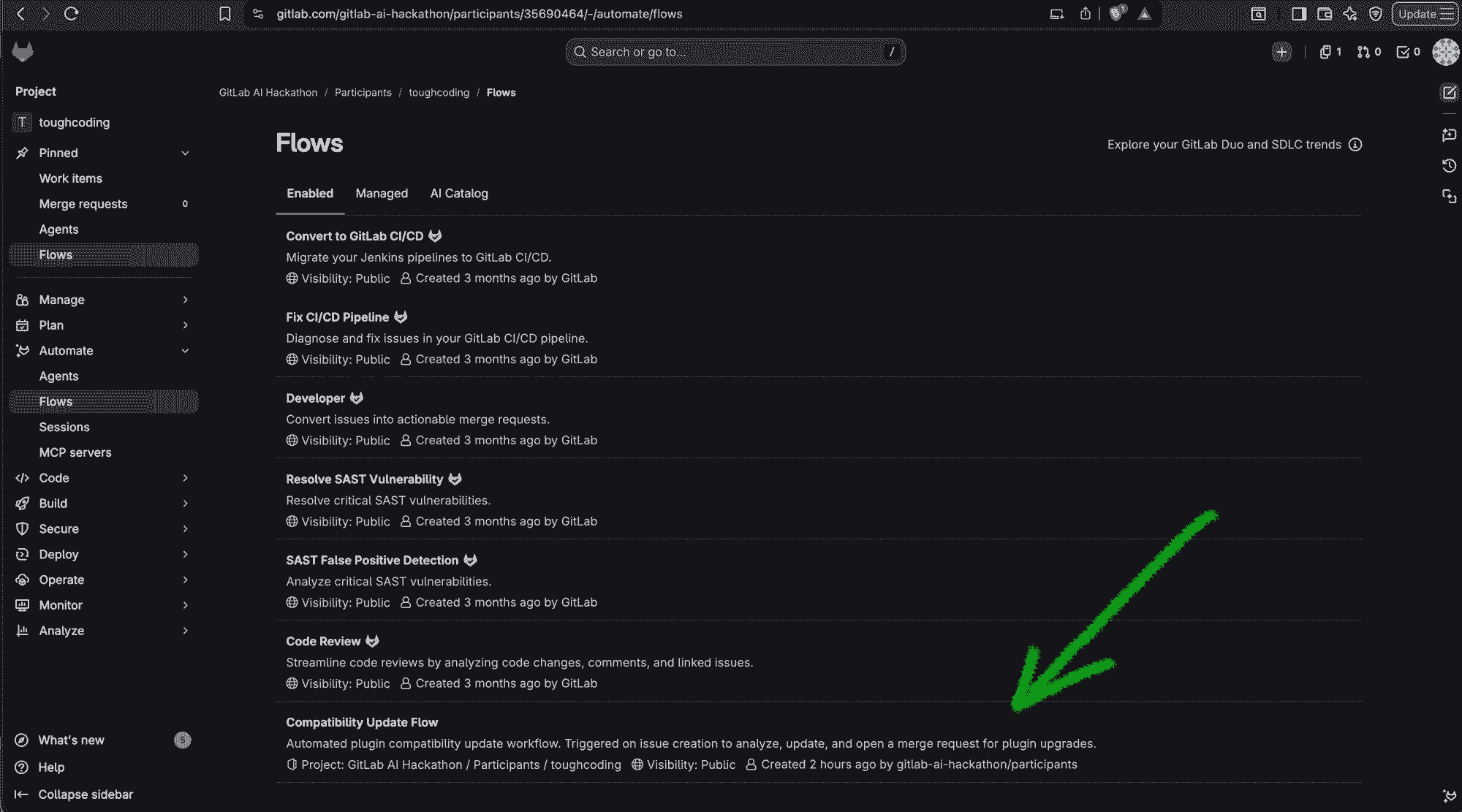Viewport: 1462px width, 812px height.
Task: Toggle the browser sidebar panel icon
Action: [x=1298, y=14]
